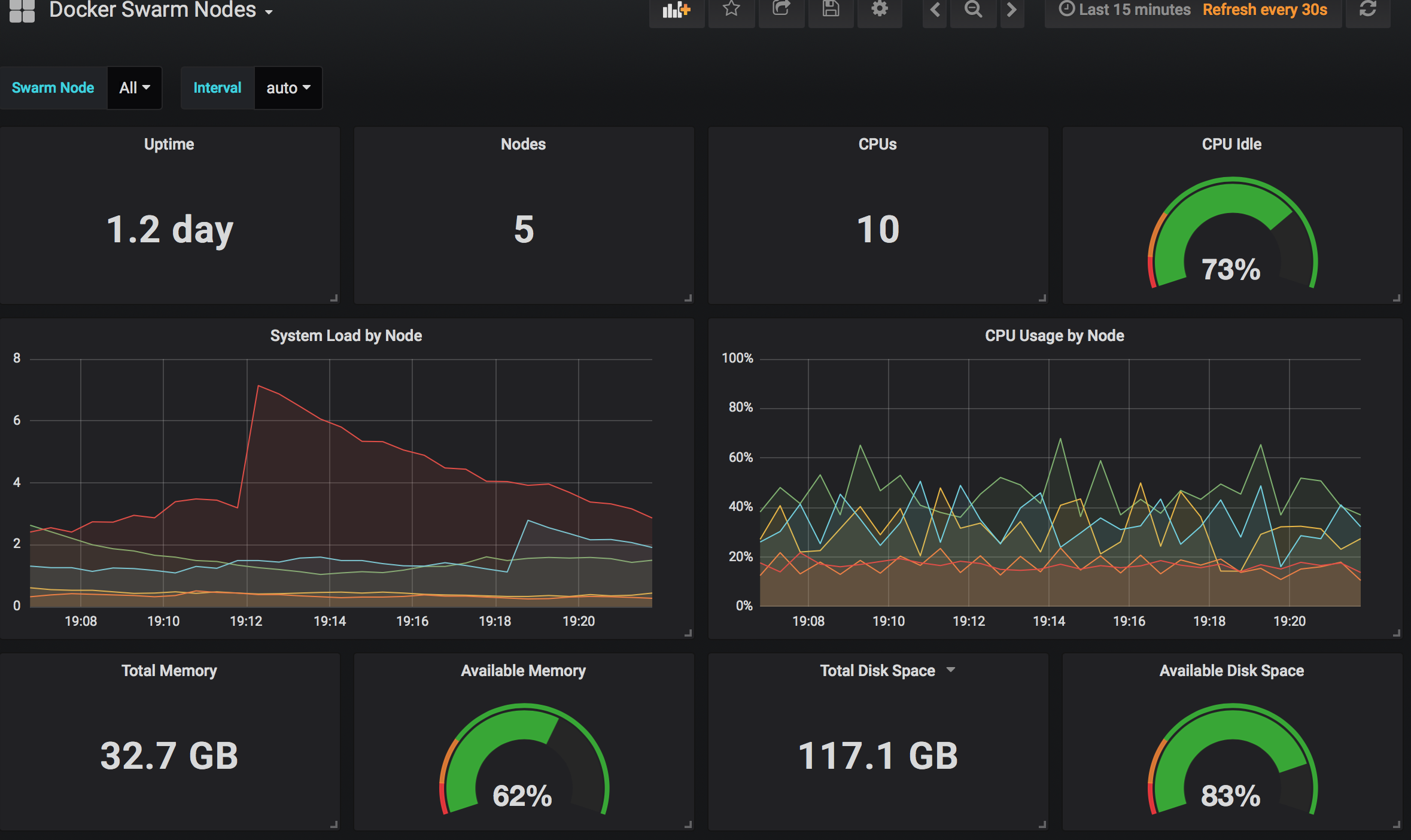This screenshot has width=1411, height=840.
Task: Open CPU Usage by Node panel title
Action: click(x=1054, y=336)
